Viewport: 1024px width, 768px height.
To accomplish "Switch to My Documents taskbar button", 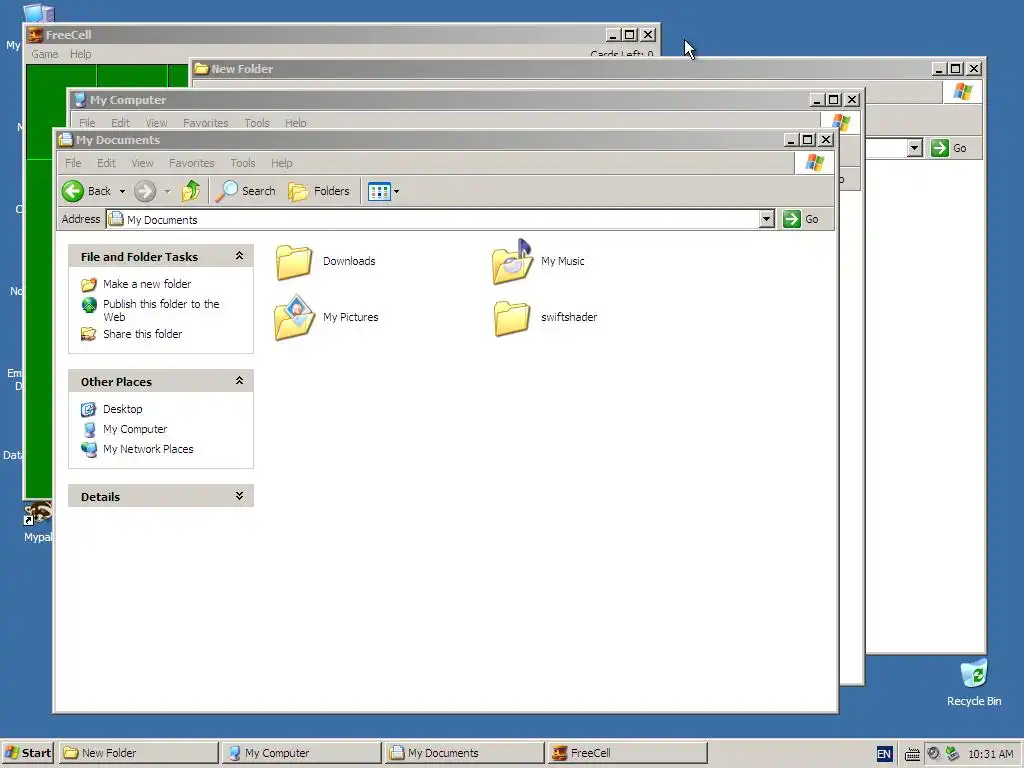I will coord(464,753).
